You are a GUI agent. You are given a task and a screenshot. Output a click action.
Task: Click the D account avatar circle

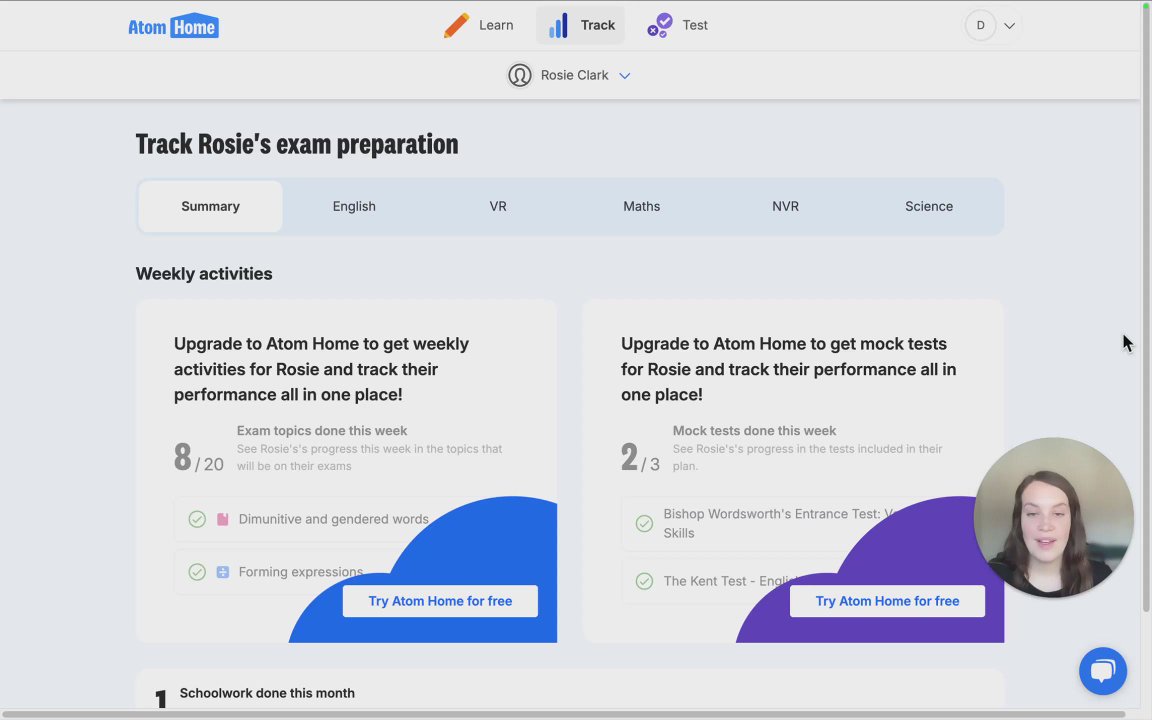(980, 25)
